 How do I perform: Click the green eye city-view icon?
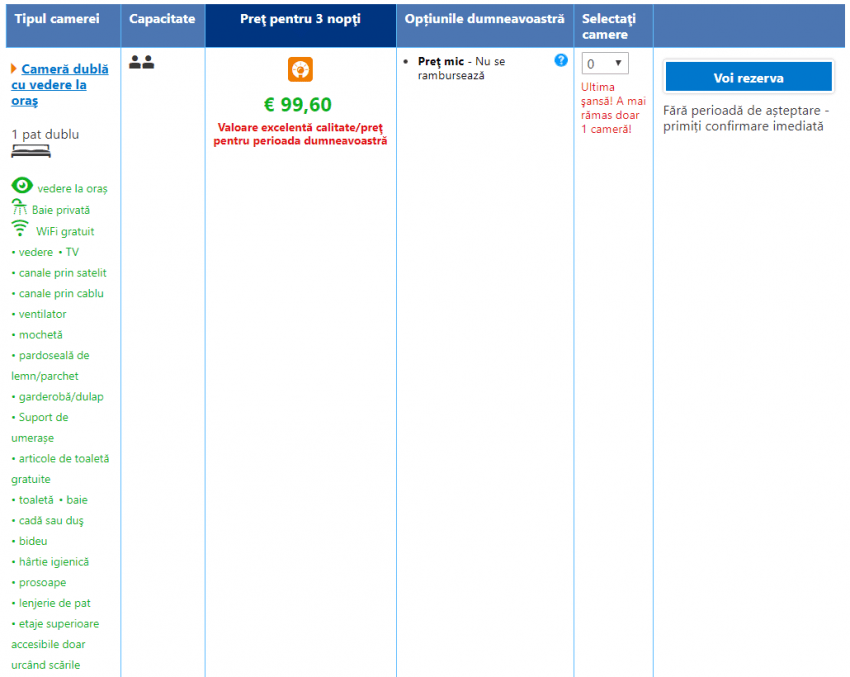coord(22,186)
